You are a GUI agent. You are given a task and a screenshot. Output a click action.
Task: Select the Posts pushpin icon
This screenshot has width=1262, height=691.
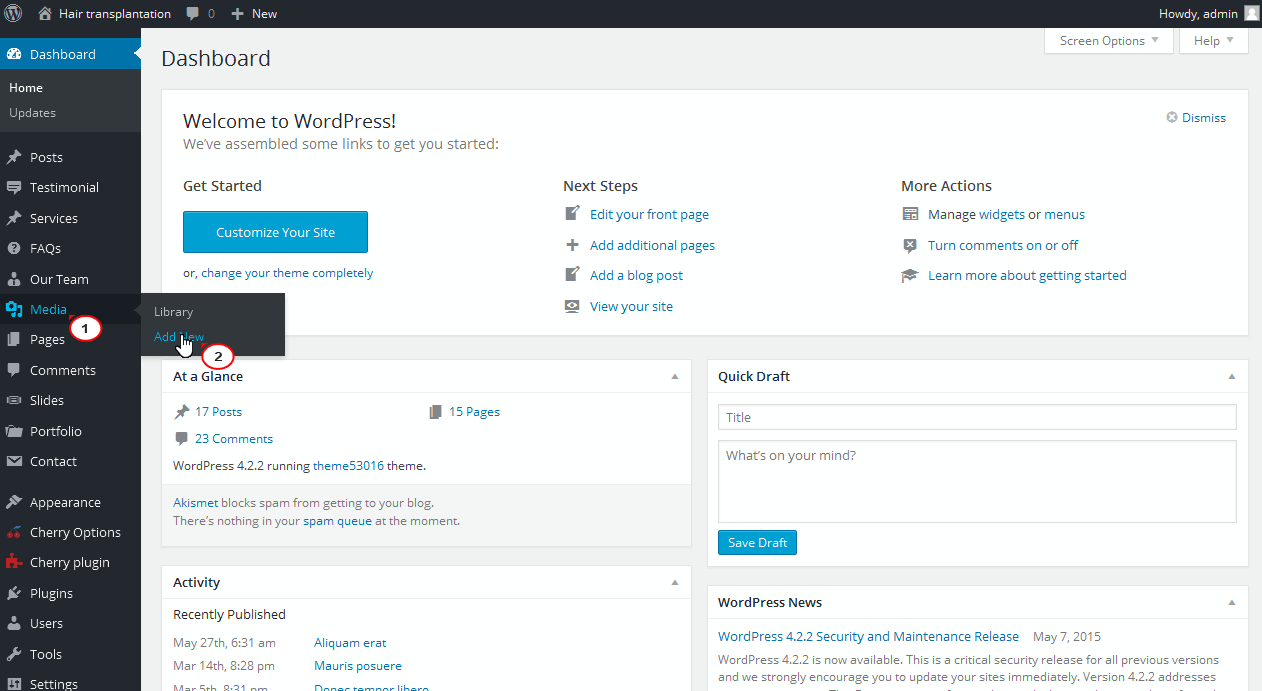pyautogui.click(x=15, y=157)
